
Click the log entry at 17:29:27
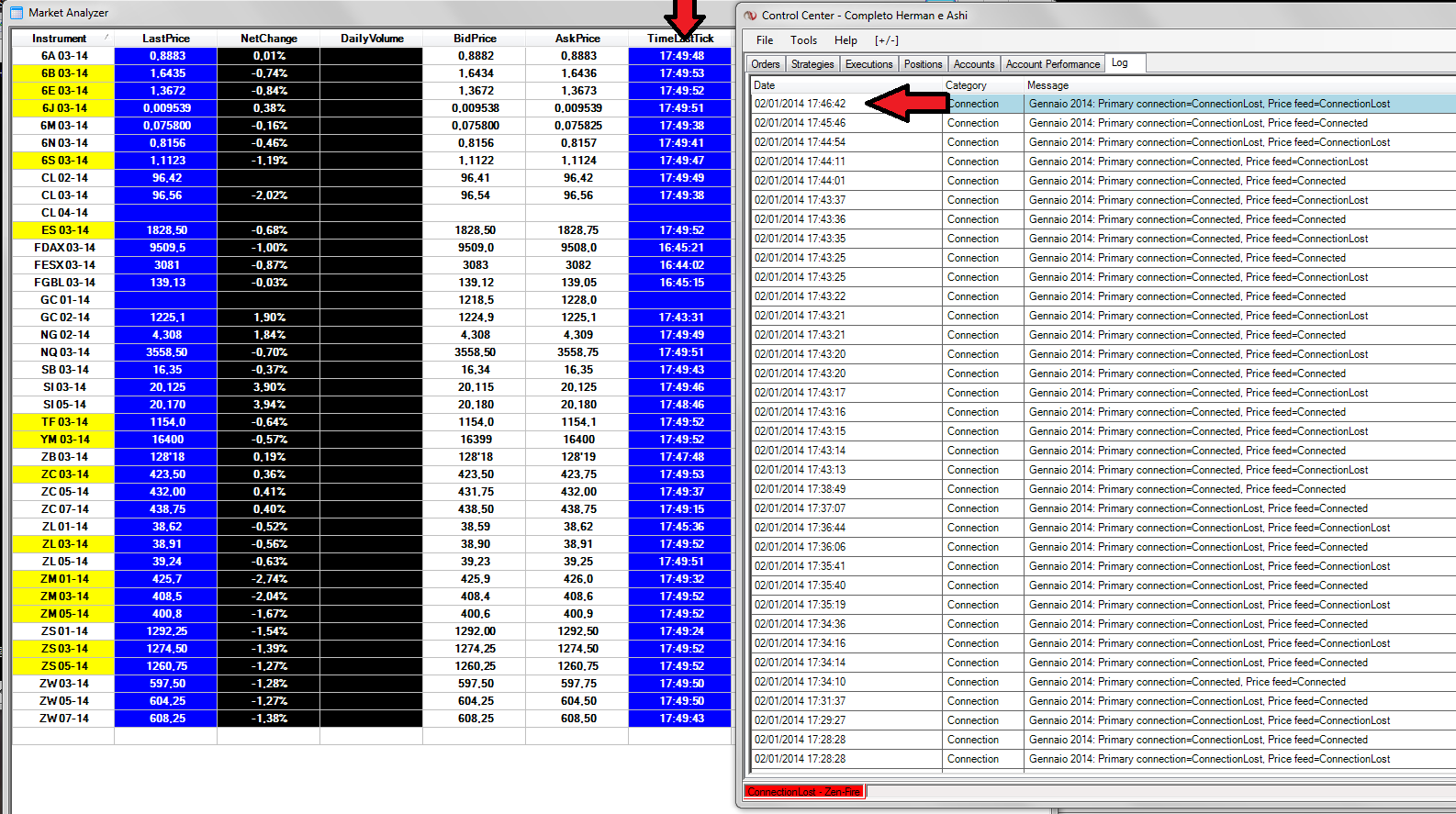click(x=1103, y=720)
